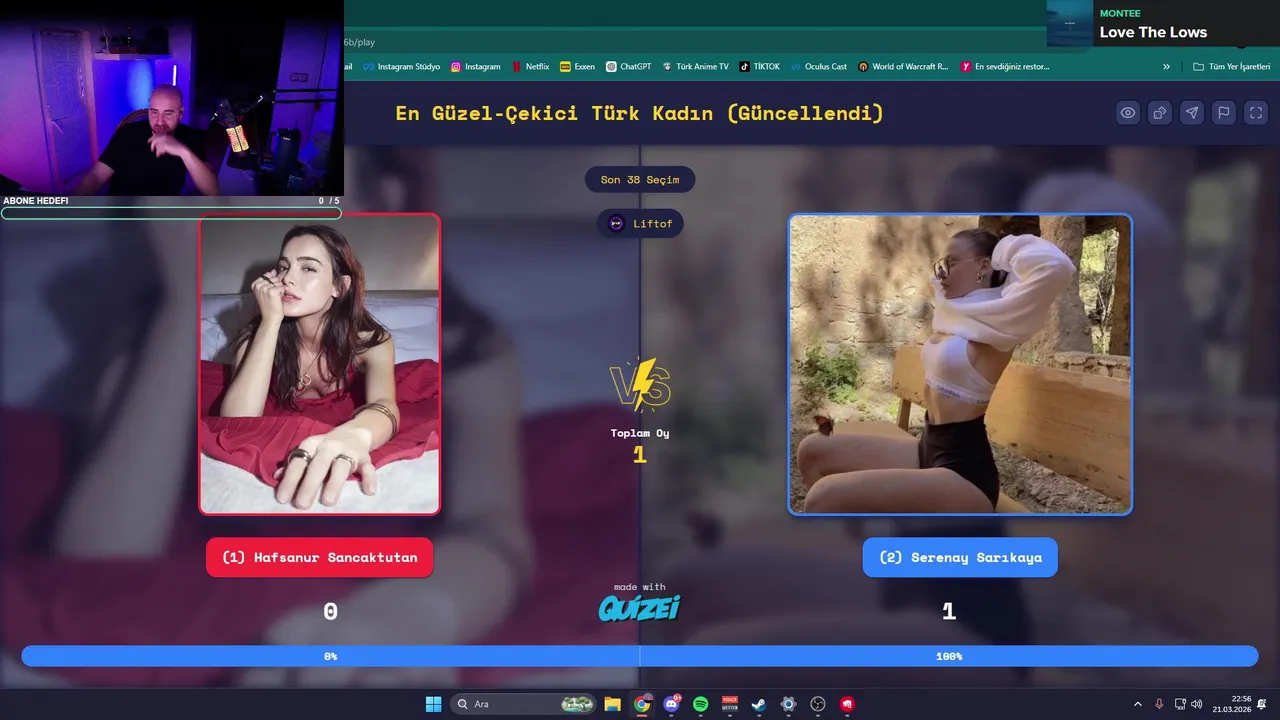The image size is (1280, 720).
Task: Open the red fist app in taskbar
Action: click(x=847, y=704)
